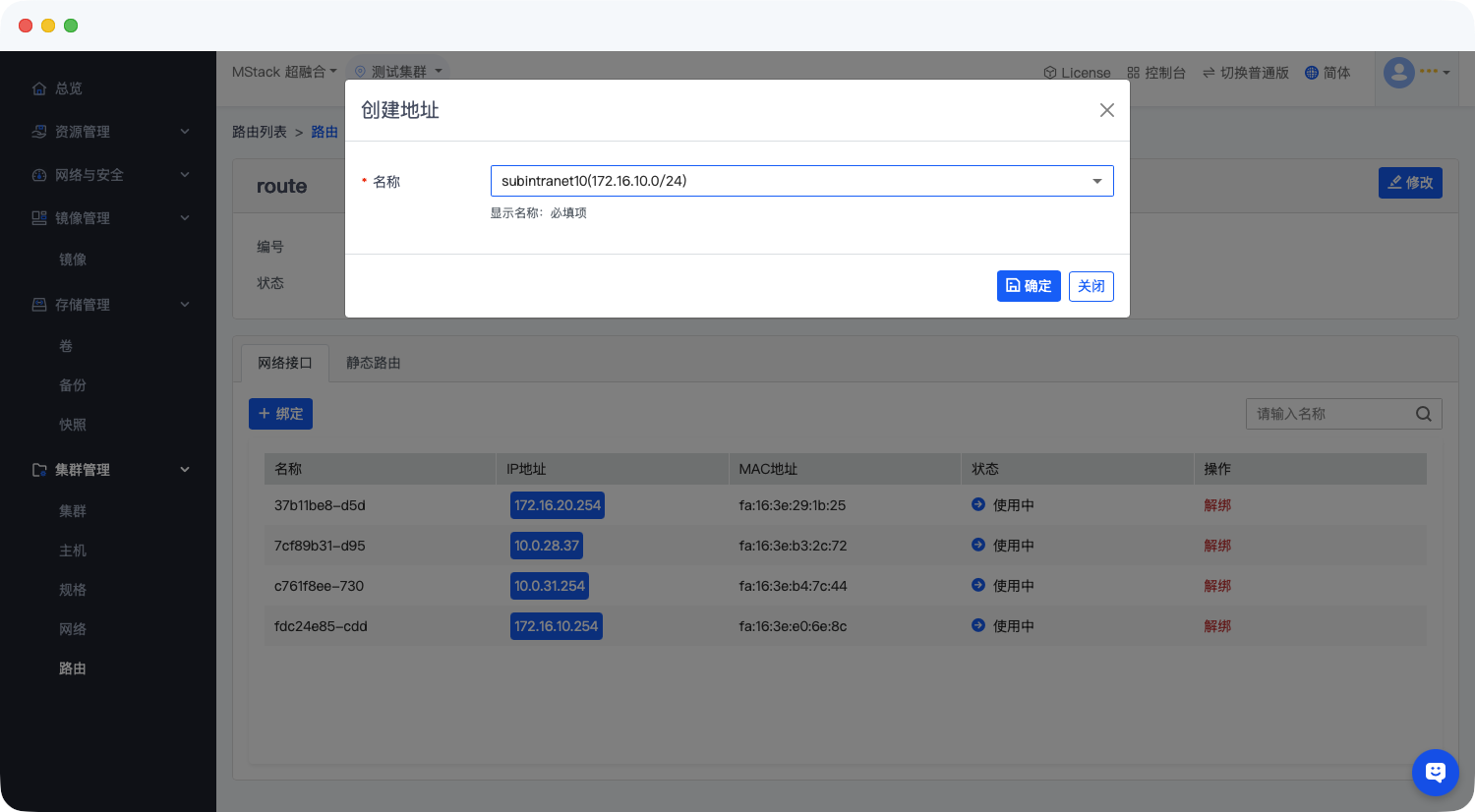Click the user avatar icon
This screenshot has height=812, width=1475.
[x=1398, y=72]
